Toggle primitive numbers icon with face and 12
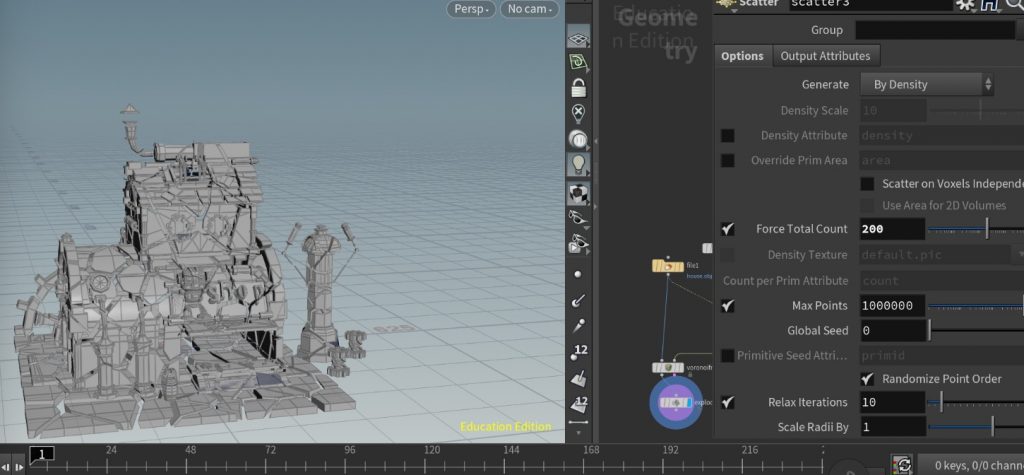Image resolution: width=1024 pixels, height=475 pixels. (x=578, y=404)
